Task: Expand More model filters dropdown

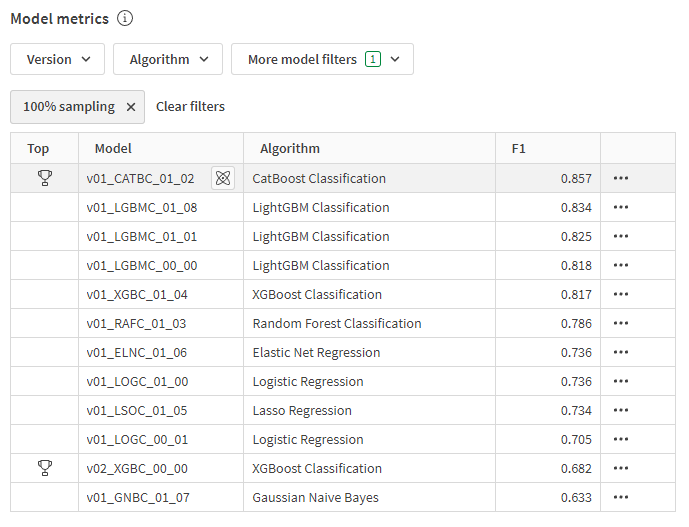Action: pos(322,59)
